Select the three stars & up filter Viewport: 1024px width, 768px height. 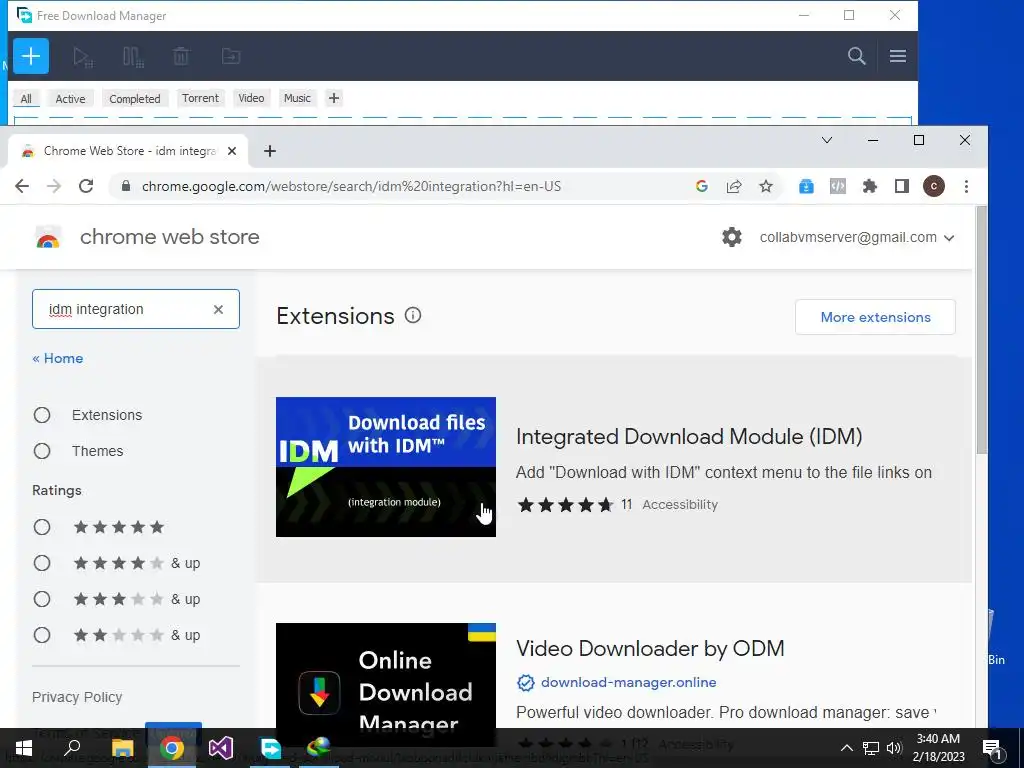pos(42,599)
